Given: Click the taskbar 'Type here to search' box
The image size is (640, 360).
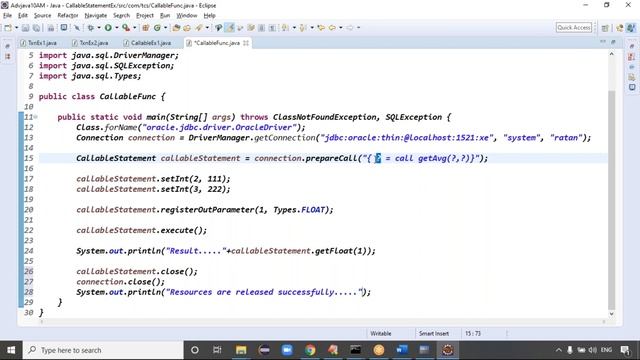Looking at the screenshot, I should tap(103, 350).
